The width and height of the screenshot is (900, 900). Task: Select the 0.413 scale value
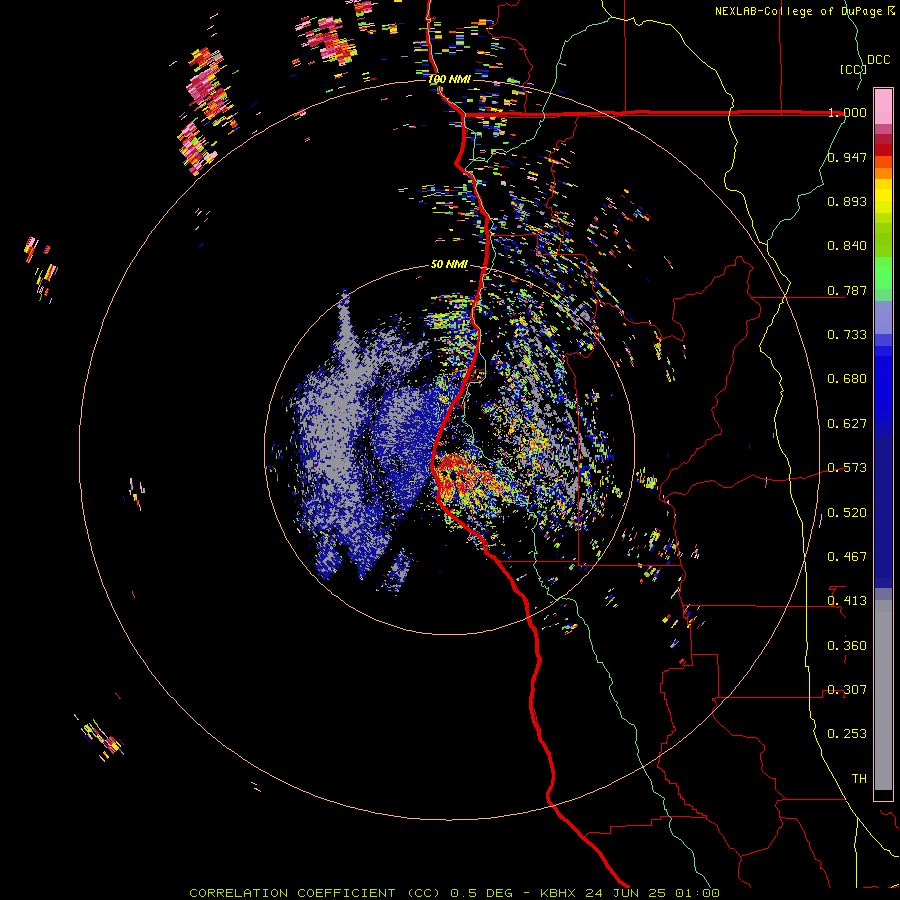[847, 601]
